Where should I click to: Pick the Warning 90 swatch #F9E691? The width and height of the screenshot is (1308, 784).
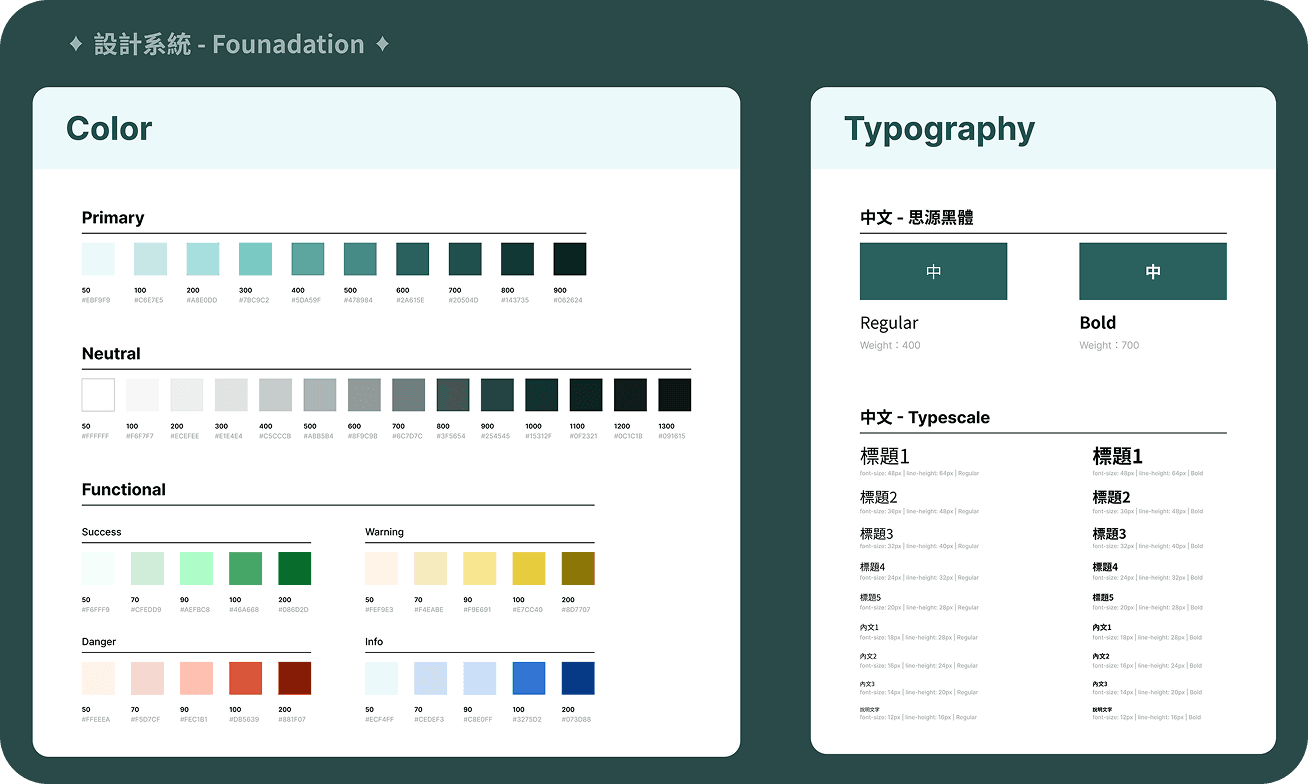click(480, 569)
